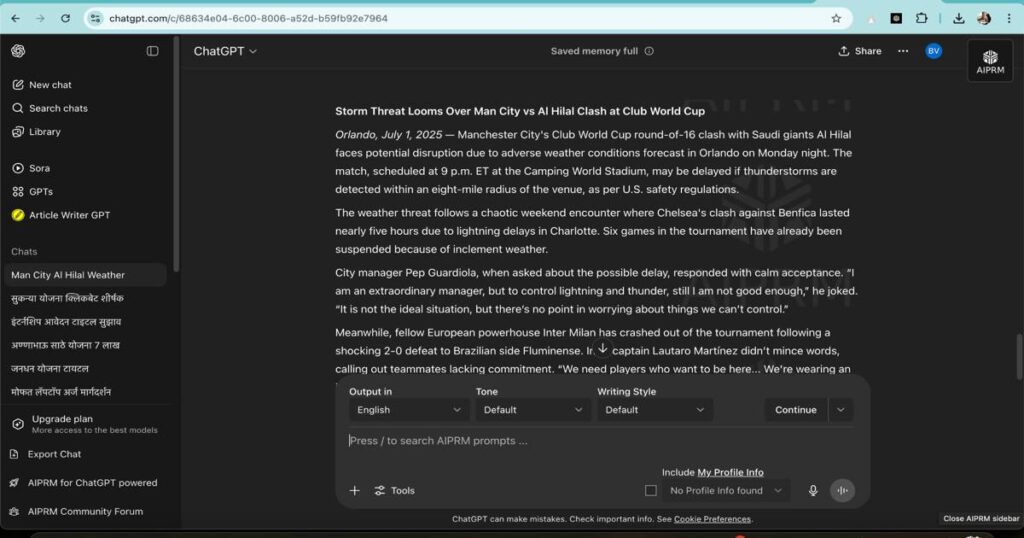Open Search chats
Screen dimensions: 1024x538
point(50,108)
